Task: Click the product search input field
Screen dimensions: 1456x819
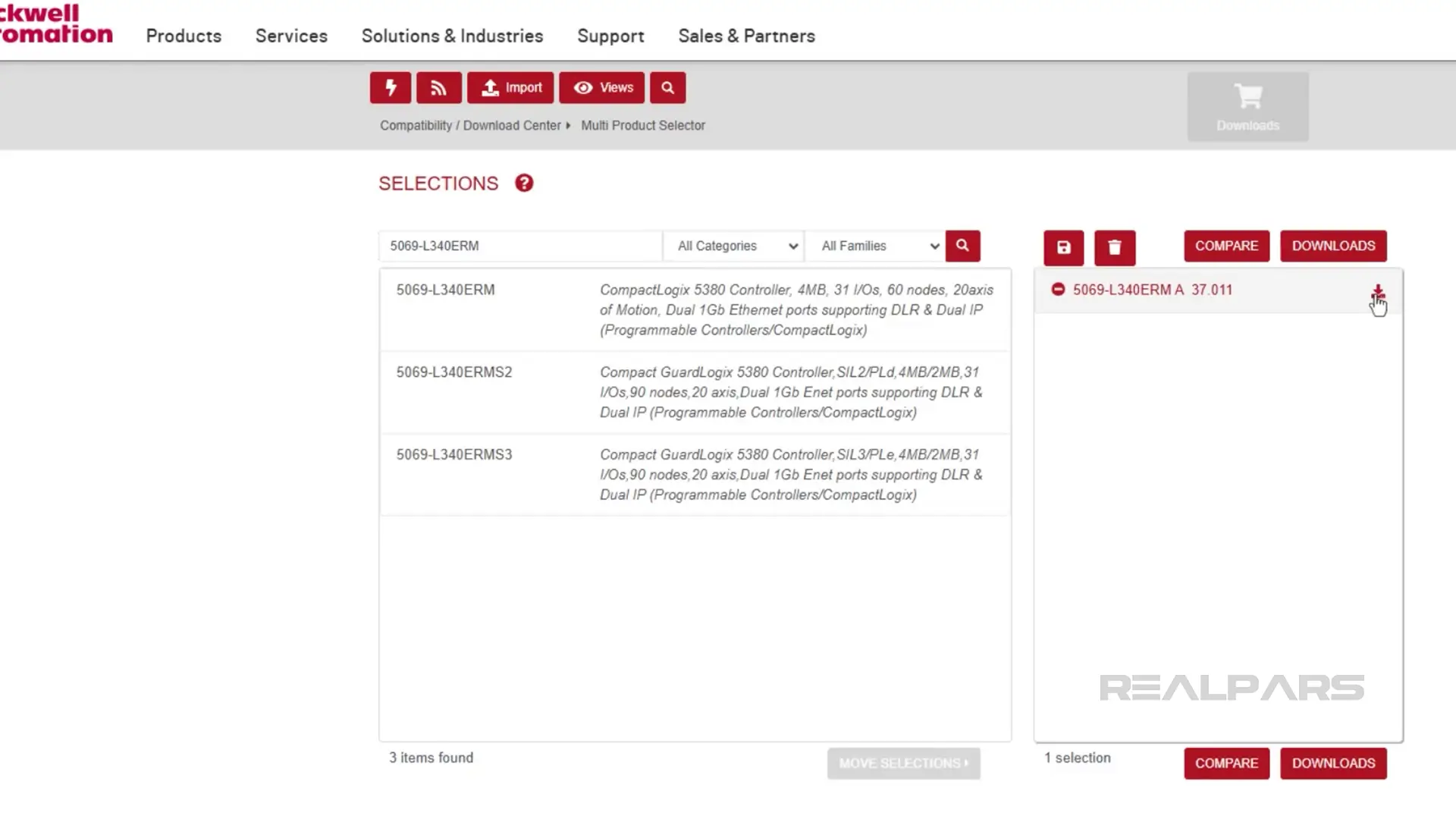Action: coord(520,246)
